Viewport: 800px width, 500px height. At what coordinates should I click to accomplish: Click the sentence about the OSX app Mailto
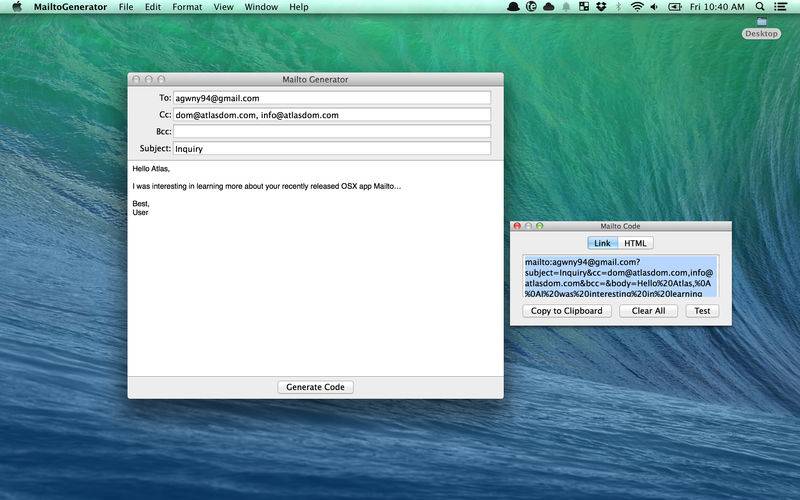(x=266, y=186)
